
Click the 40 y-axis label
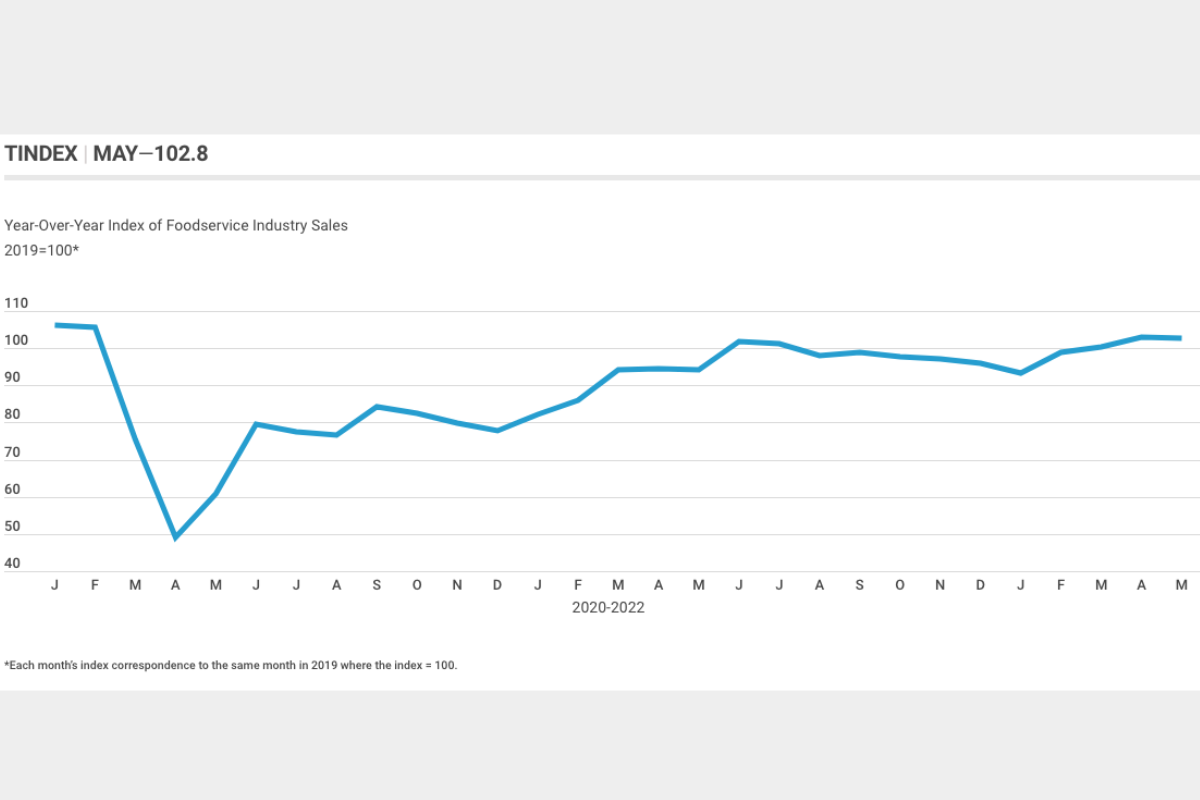[x=12, y=564]
